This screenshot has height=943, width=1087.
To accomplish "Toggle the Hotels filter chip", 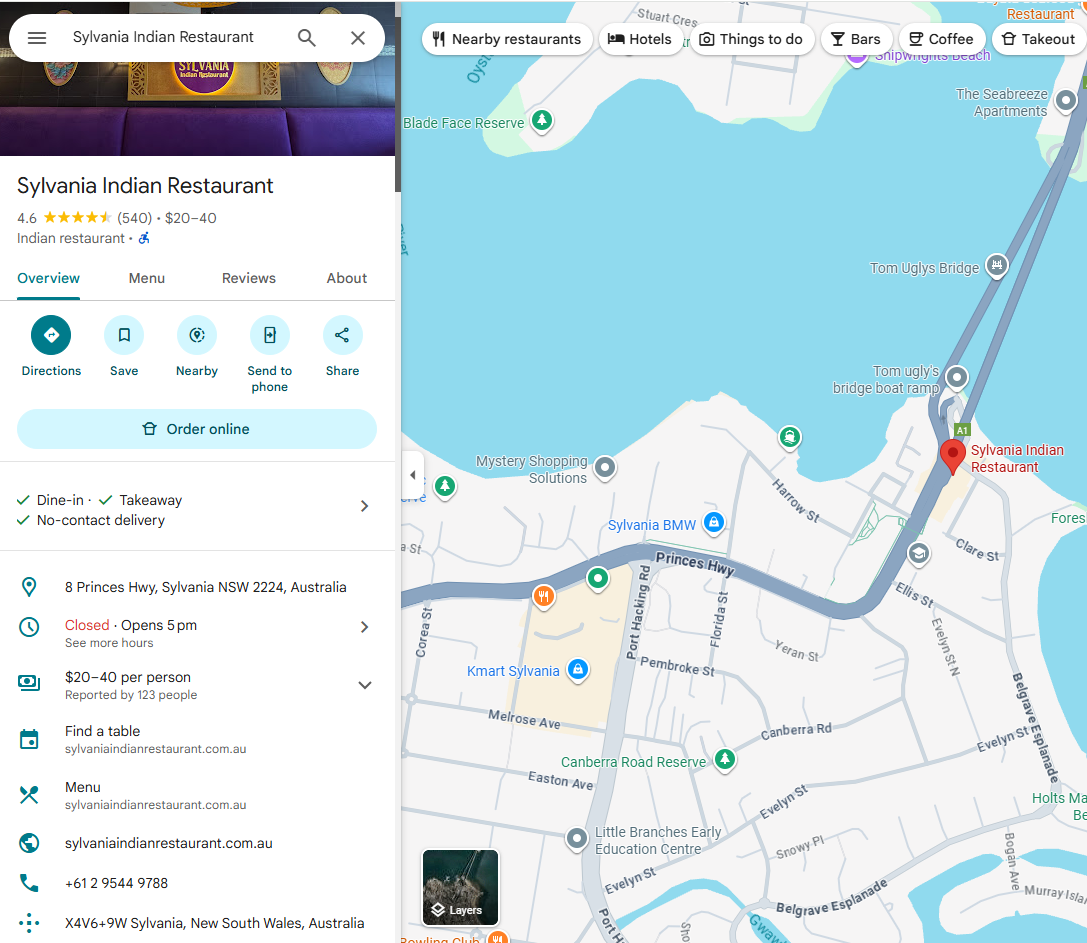I will coord(640,39).
